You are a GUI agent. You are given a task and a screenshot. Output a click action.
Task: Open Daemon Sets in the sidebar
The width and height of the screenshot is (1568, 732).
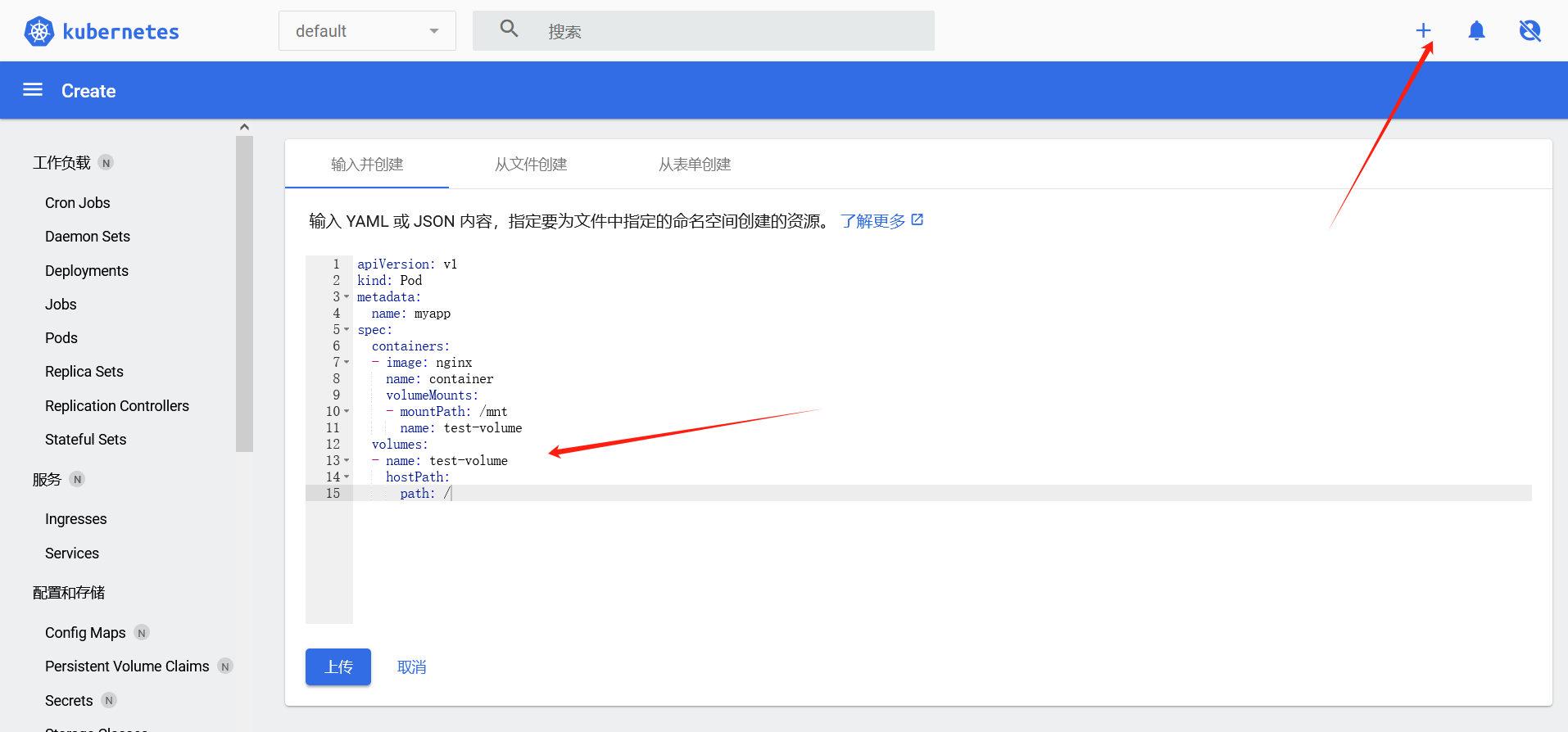88,237
